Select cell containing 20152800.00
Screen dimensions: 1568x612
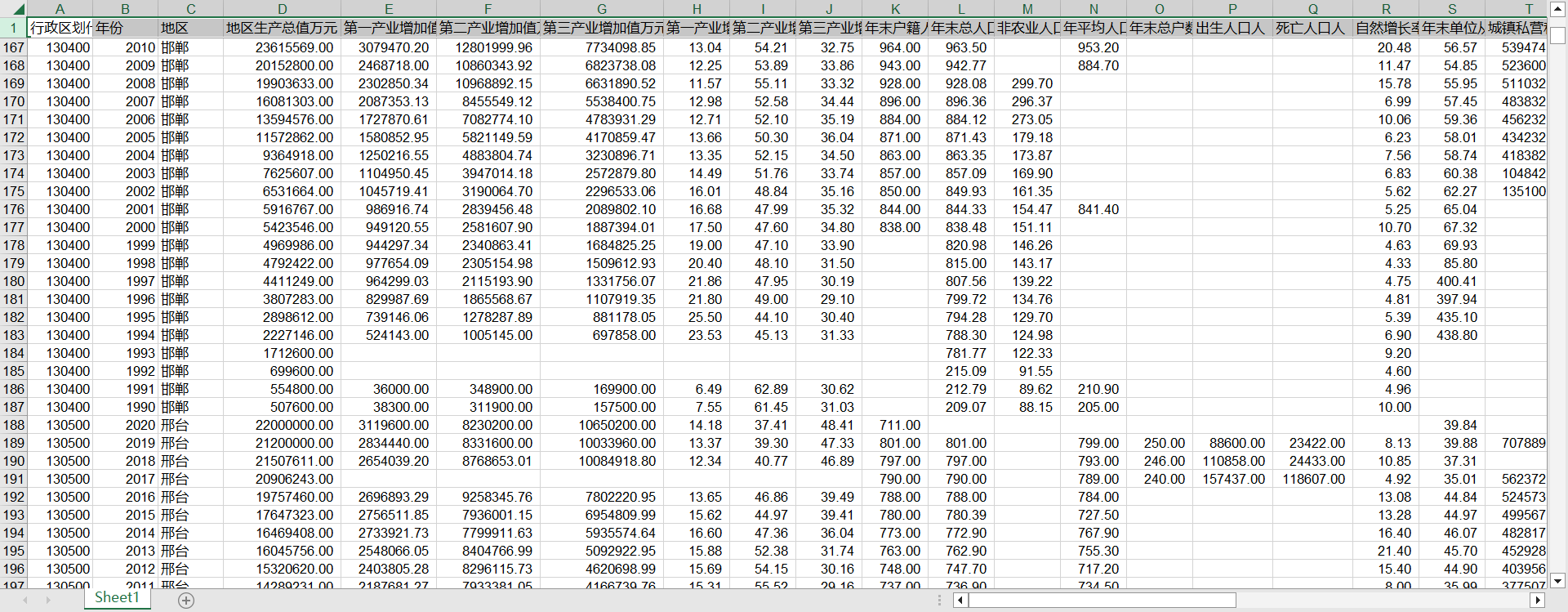[282, 65]
